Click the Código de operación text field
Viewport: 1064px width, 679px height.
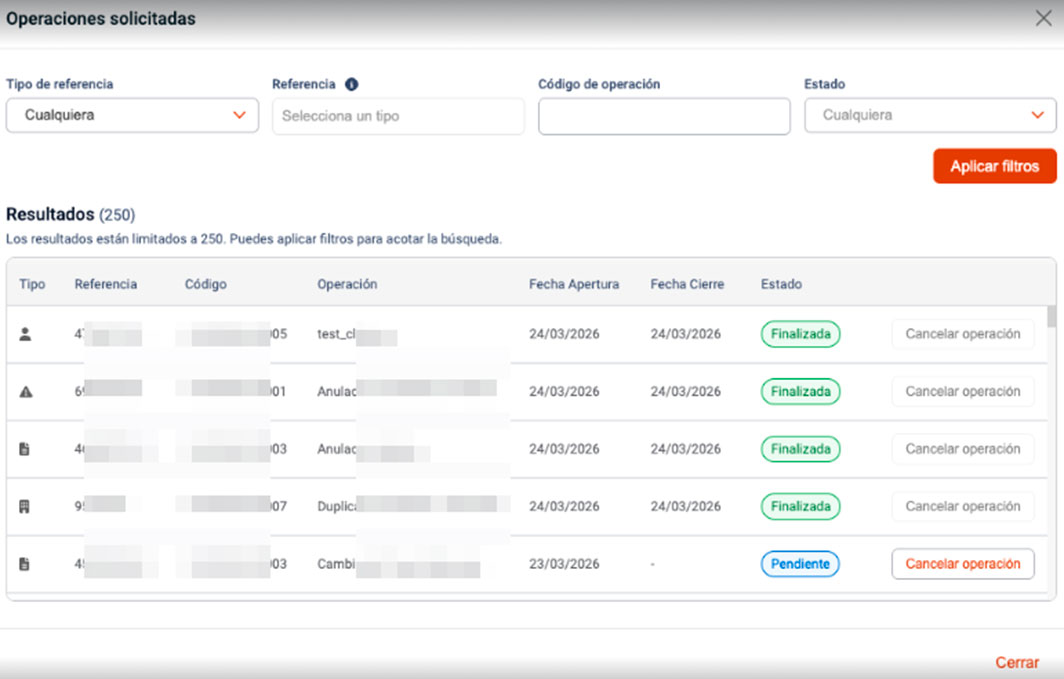(664, 116)
